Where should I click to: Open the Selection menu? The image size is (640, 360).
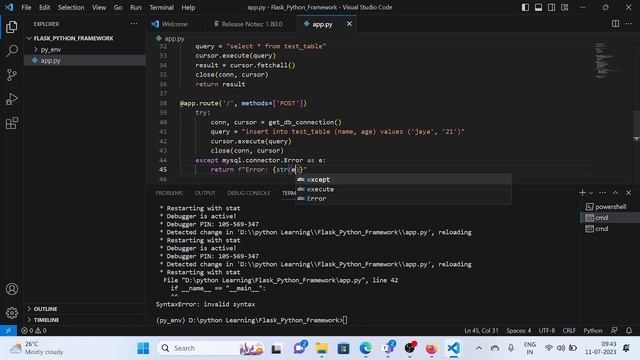click(71, 7)
